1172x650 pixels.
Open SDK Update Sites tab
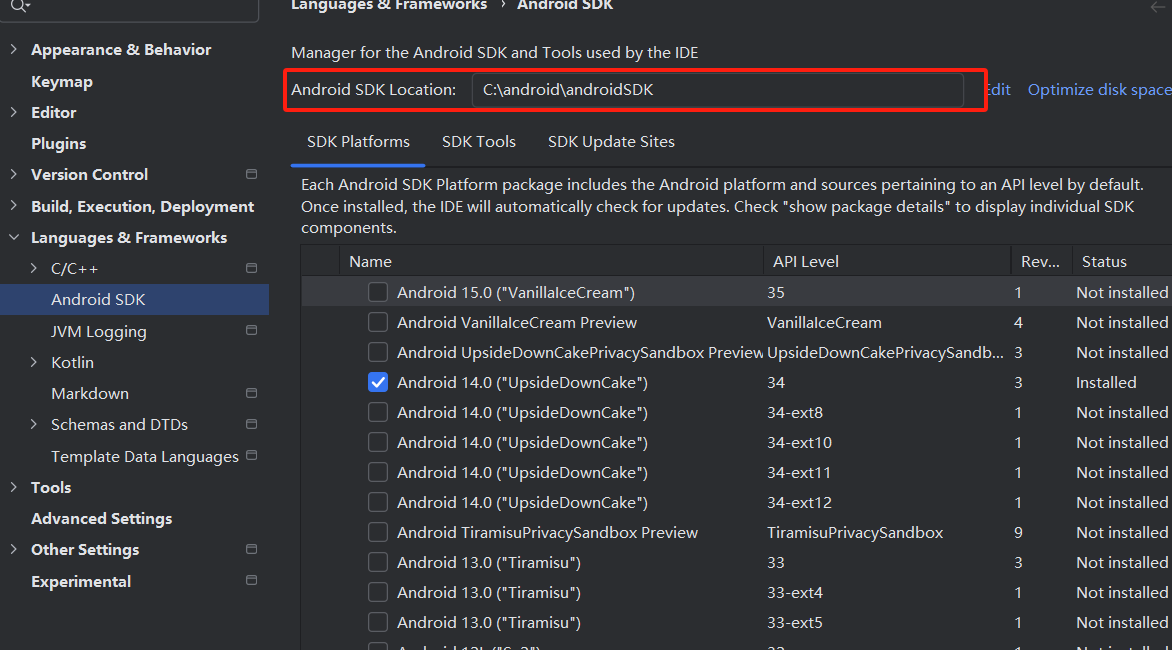click(x=611, y=142)
